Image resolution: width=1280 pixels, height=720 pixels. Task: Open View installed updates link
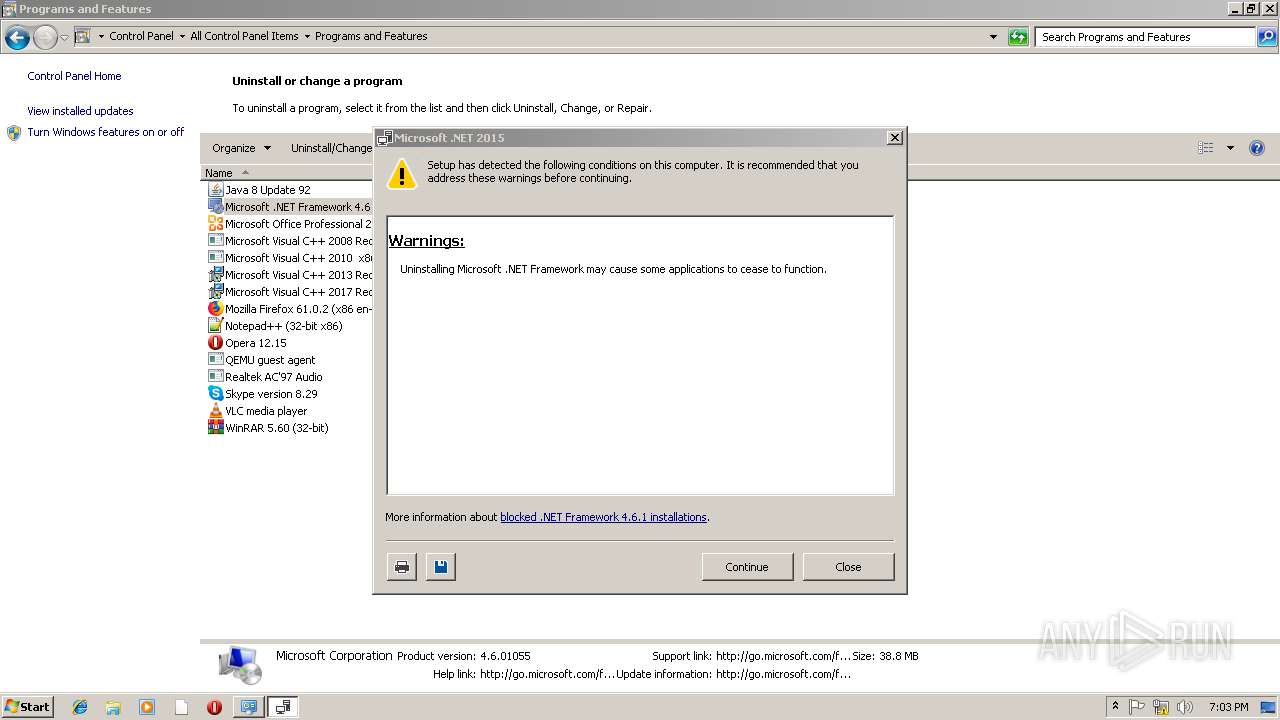coord(80,111)
